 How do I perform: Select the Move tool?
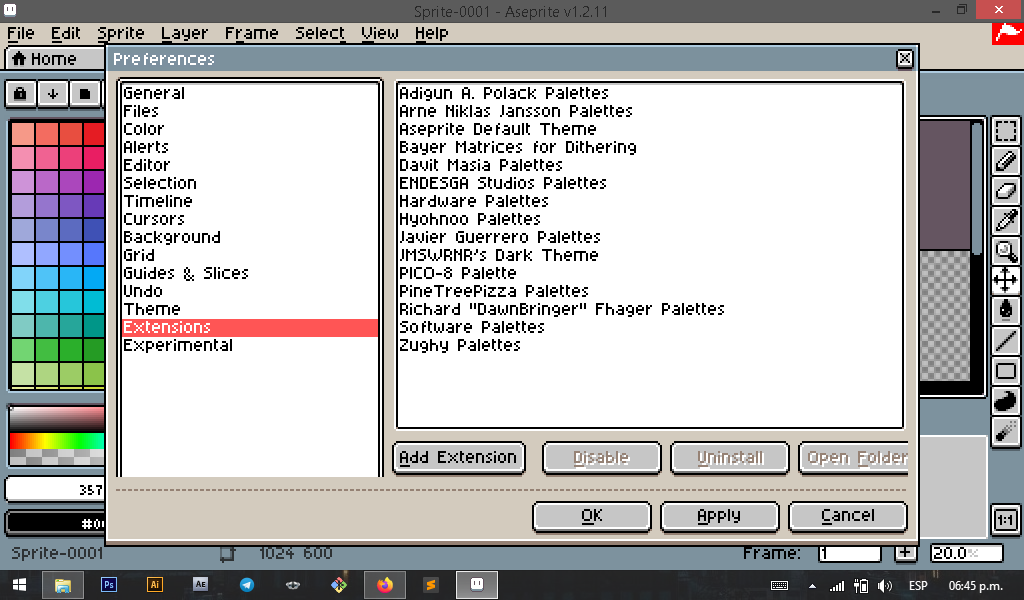click(1005, 280)
